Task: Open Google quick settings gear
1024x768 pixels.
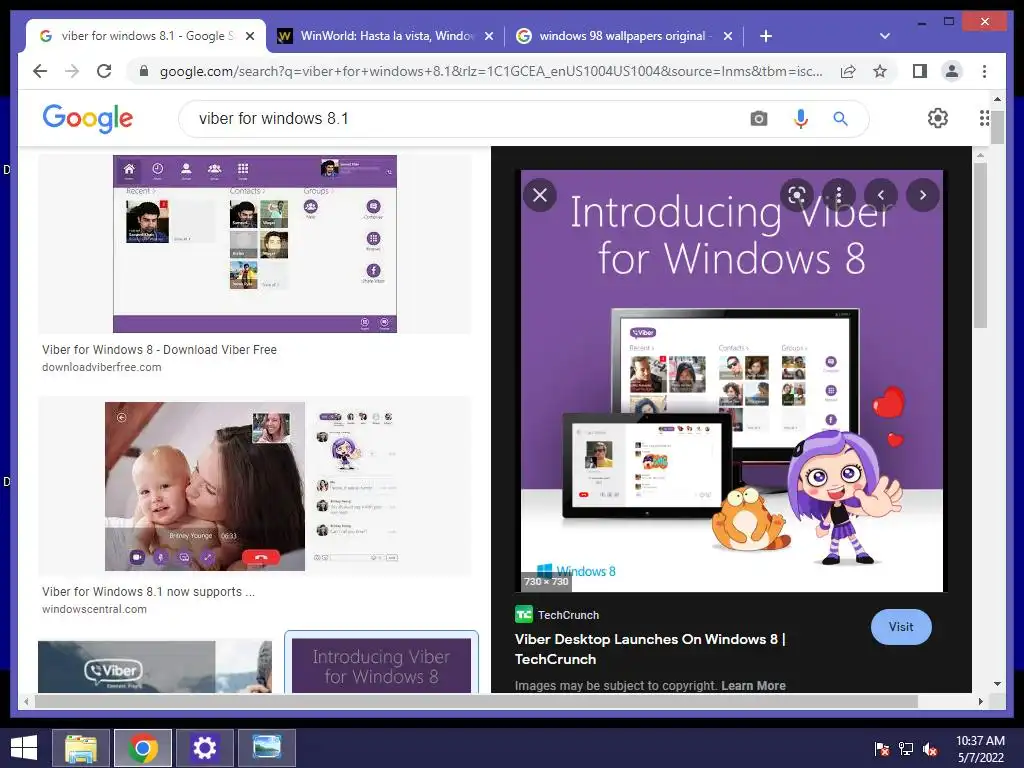Action: 938,118
